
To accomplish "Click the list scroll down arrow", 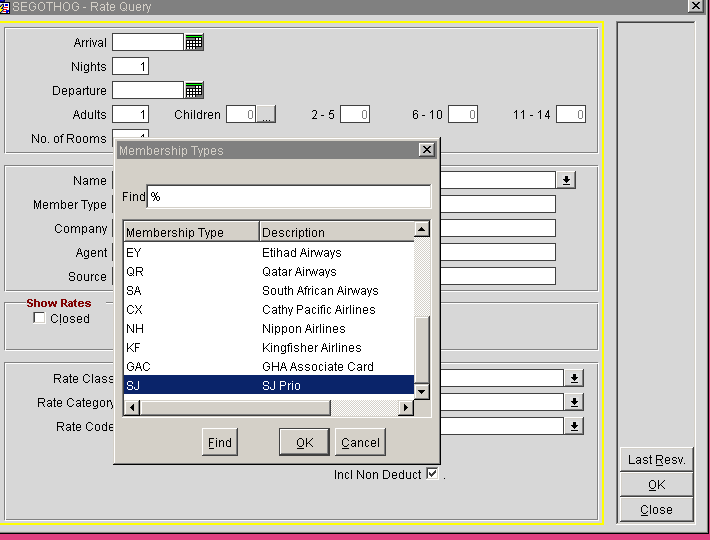I will tap(422, 391).
